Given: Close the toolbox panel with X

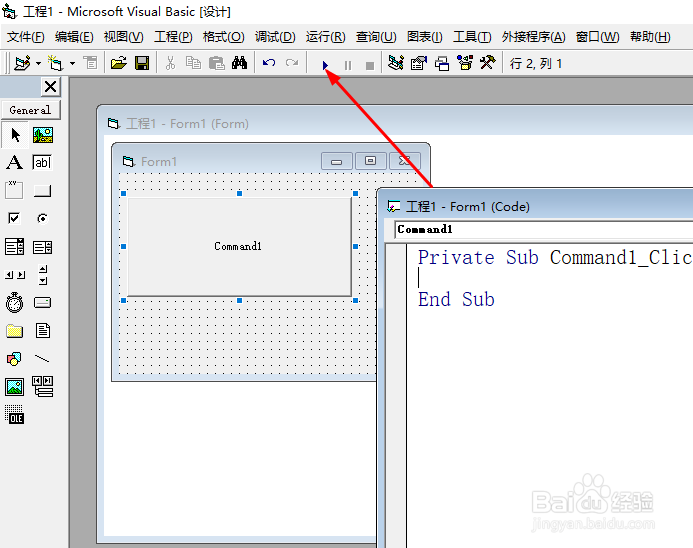Looking at the screenshot, I should pos(51,87).
